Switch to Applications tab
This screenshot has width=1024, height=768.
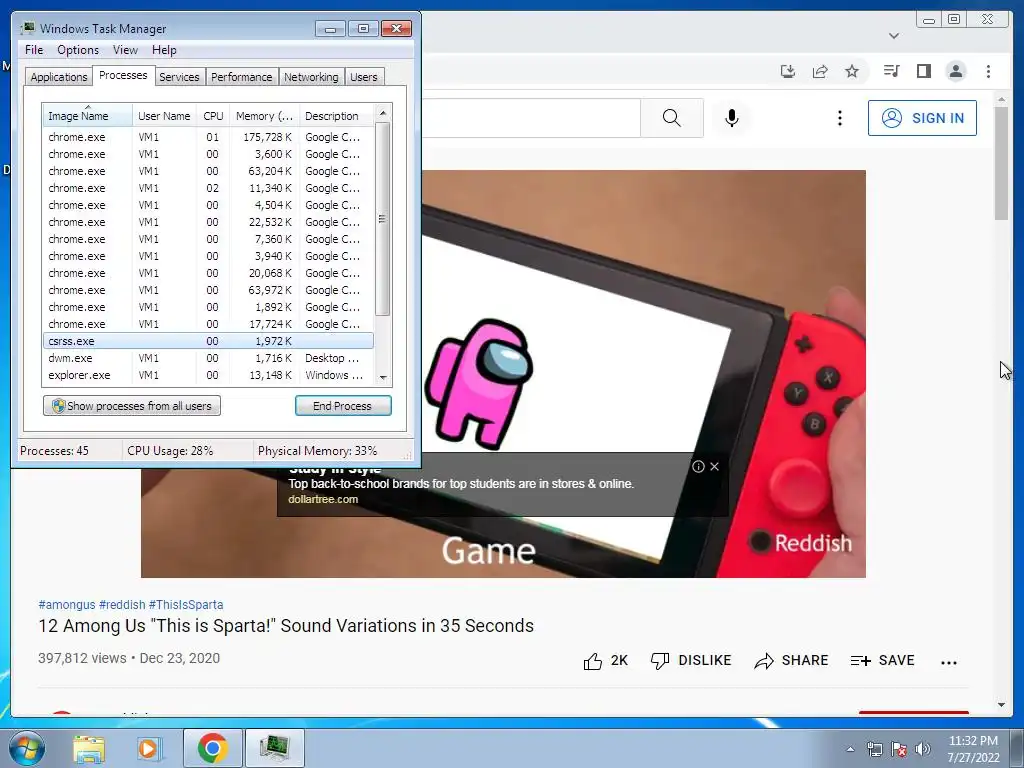coord(59,77)
